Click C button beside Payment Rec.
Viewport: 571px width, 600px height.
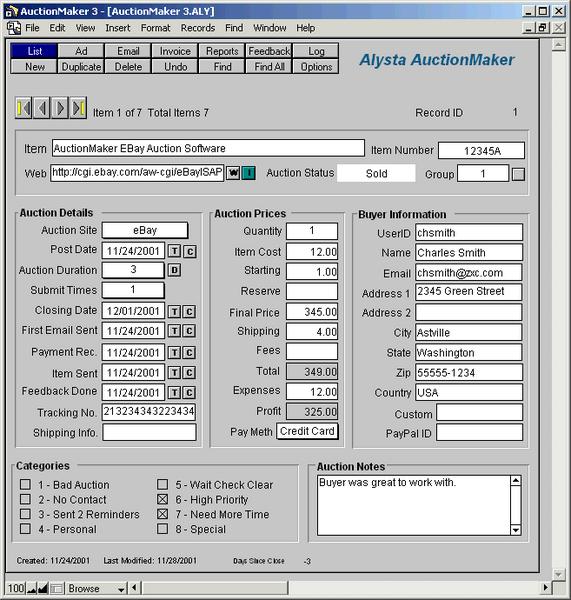(189, 352)
